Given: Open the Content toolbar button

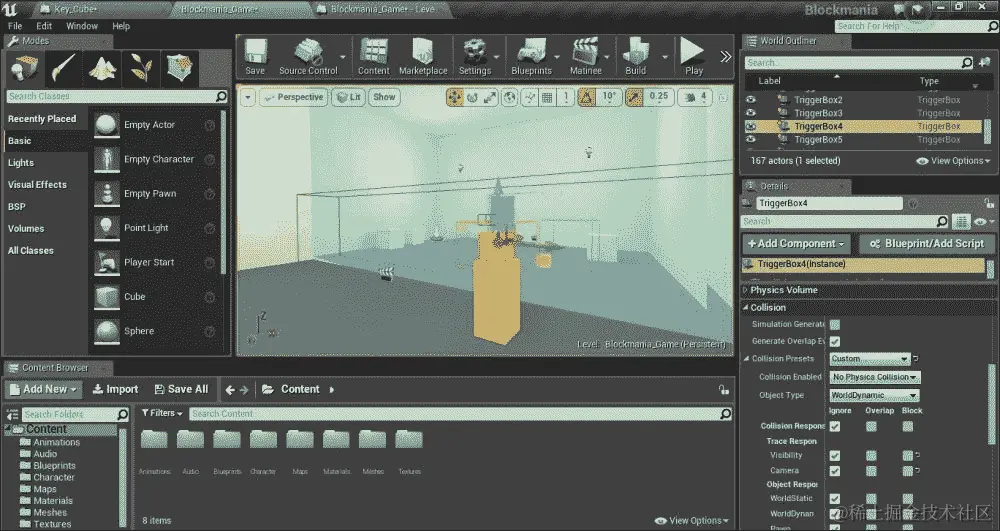Looking at the screenshot, I should point(374,56).
